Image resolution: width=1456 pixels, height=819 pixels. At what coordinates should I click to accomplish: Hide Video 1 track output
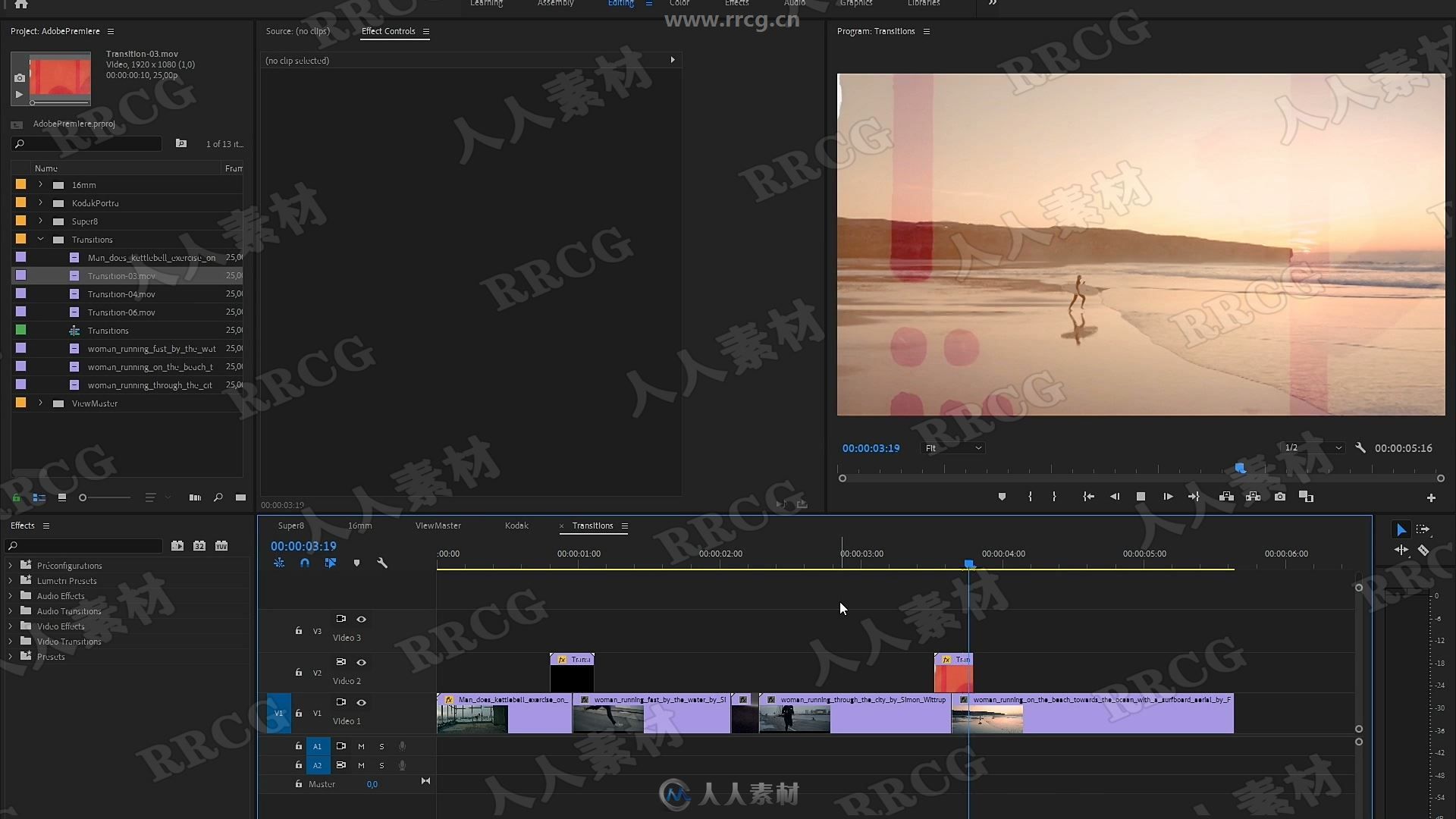pos(362,702)
